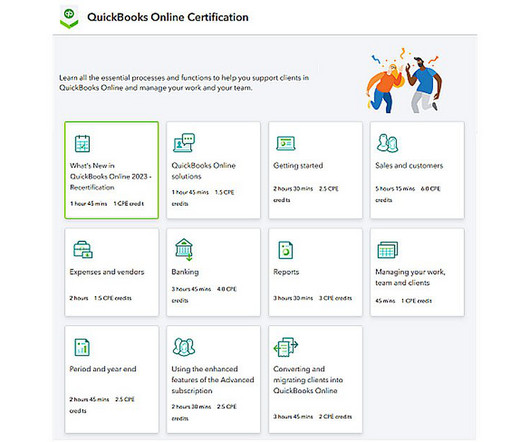The image size is (530, 442).
Task: Click '3 hours 45 mins 2 CPE credits' text
Action: 312,417
